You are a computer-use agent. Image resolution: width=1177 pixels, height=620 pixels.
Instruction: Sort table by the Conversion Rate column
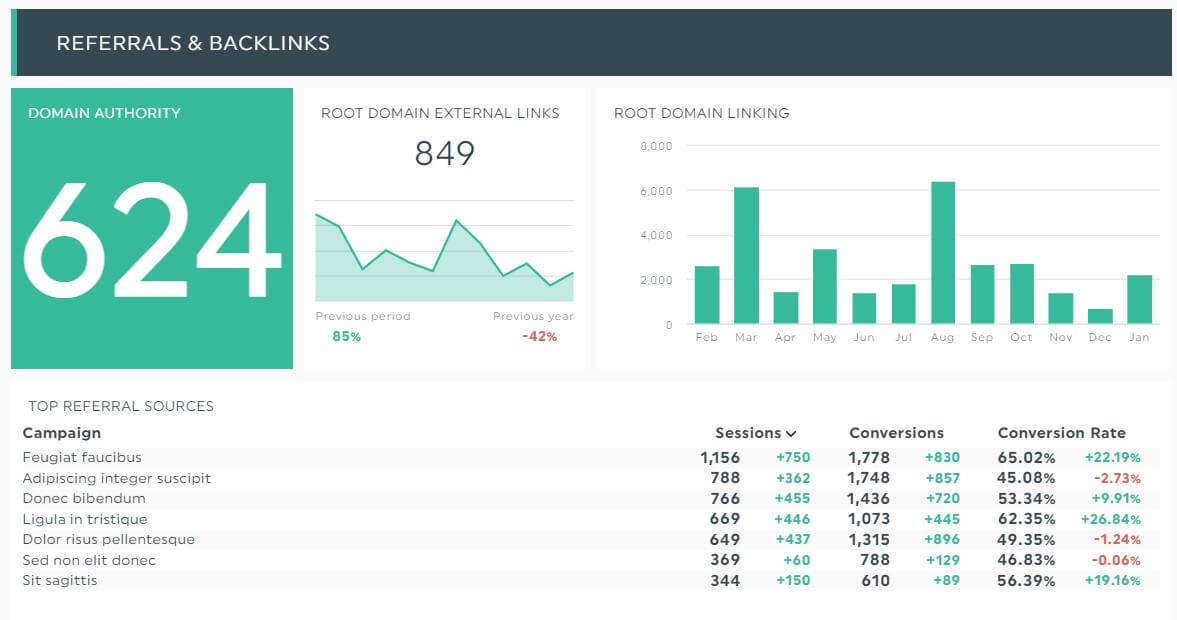[1062, 433]
